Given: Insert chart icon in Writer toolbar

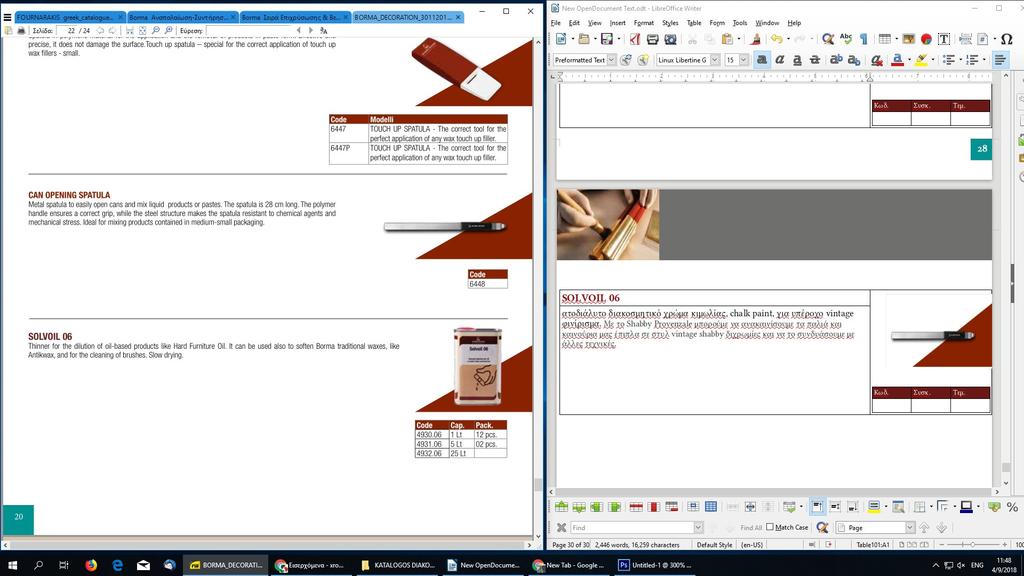Looking at the screenshot, I should pos(926,40).
